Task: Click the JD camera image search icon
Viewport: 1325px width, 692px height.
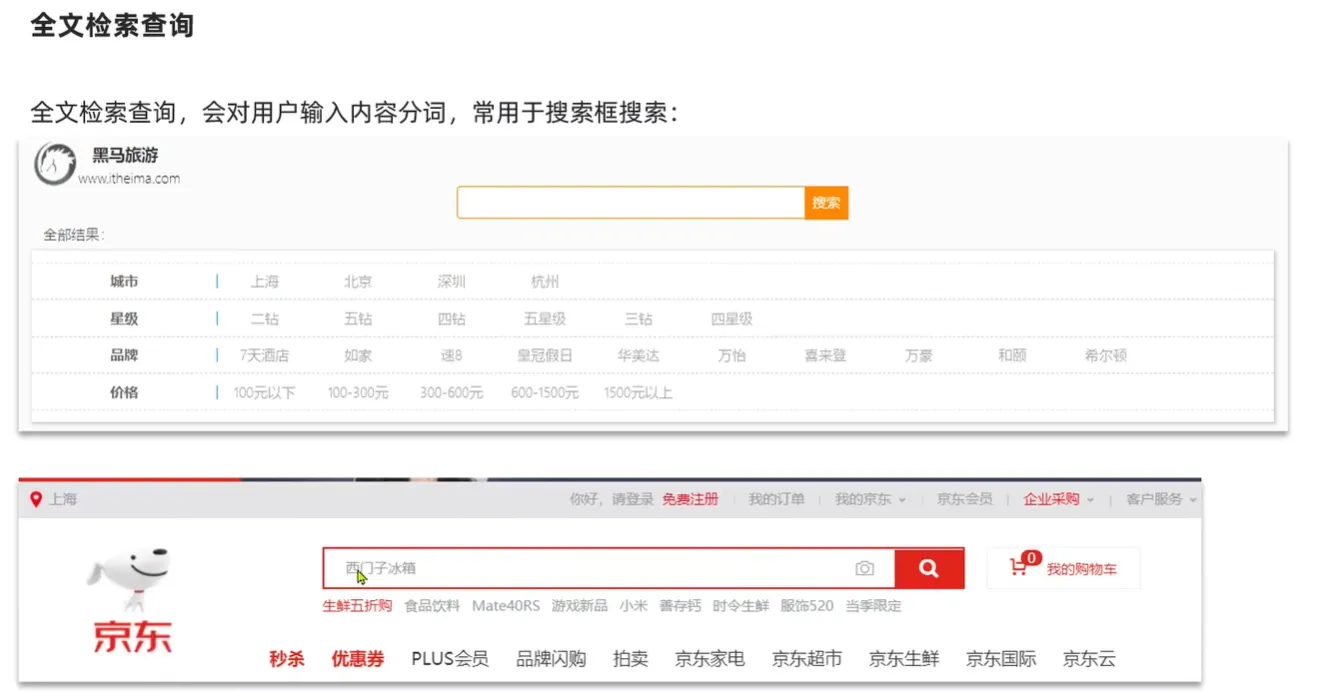Action: tap(864, 569)
